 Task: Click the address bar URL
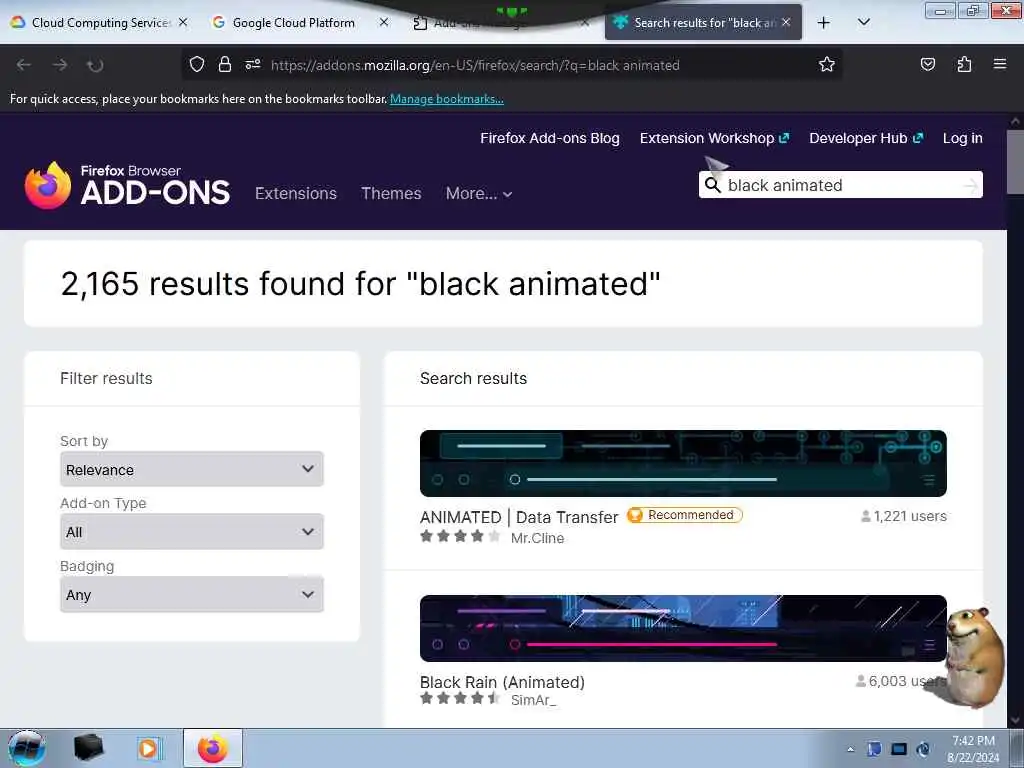tap(475, 65)
